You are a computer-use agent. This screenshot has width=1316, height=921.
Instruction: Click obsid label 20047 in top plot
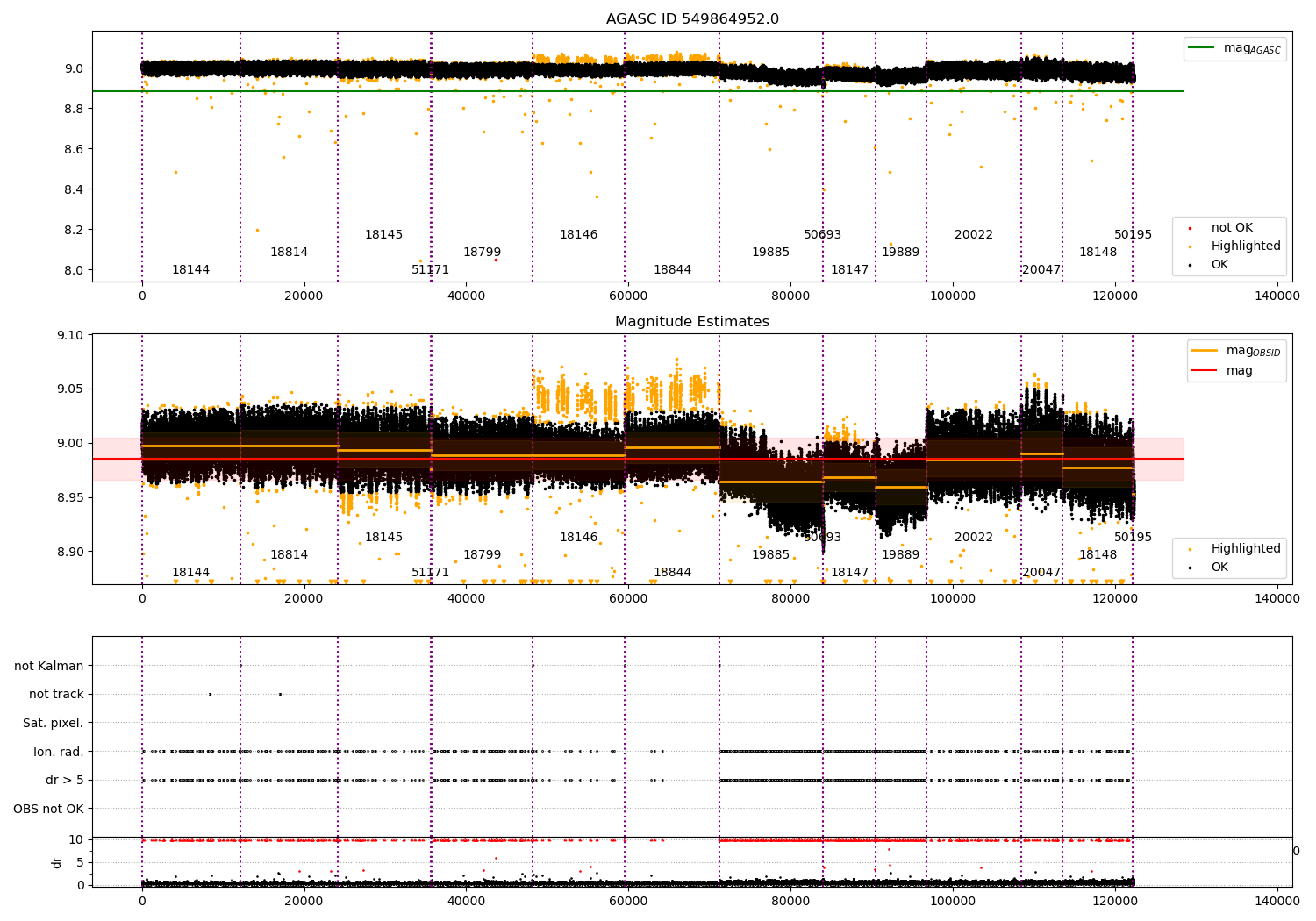click(x=1041, y=270)
